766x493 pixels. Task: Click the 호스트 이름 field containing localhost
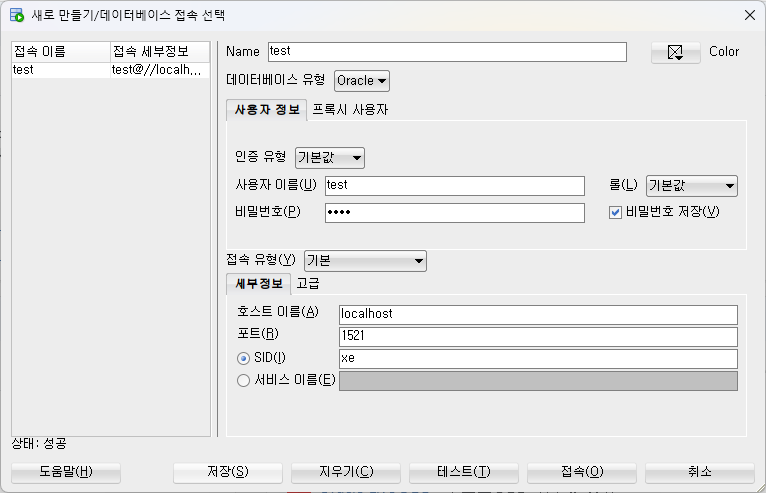(538, 315)
